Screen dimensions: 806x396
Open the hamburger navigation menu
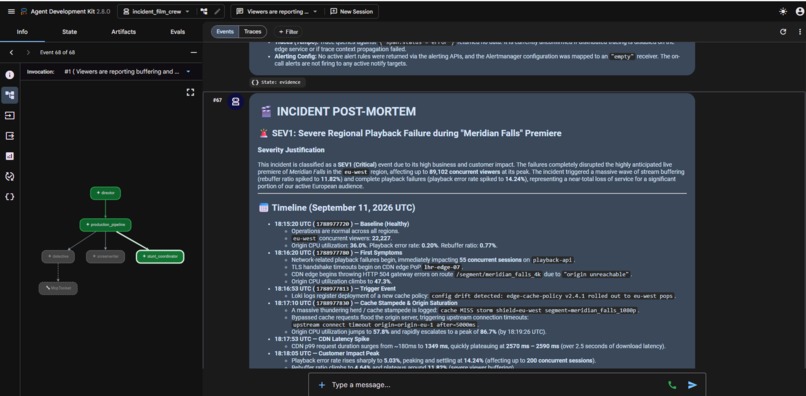[11, 11]
